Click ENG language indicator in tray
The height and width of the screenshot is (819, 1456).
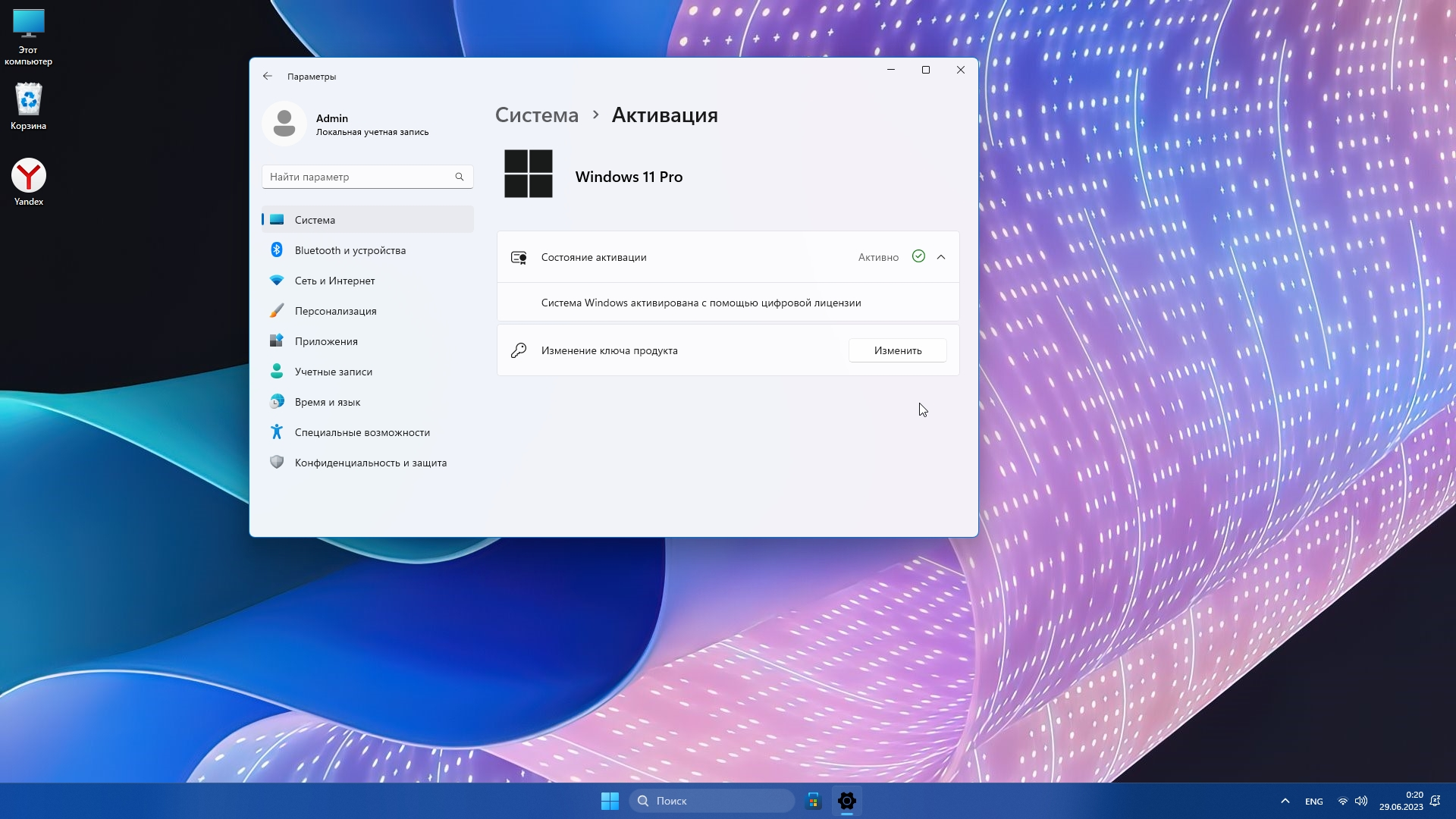(1313, 802)
